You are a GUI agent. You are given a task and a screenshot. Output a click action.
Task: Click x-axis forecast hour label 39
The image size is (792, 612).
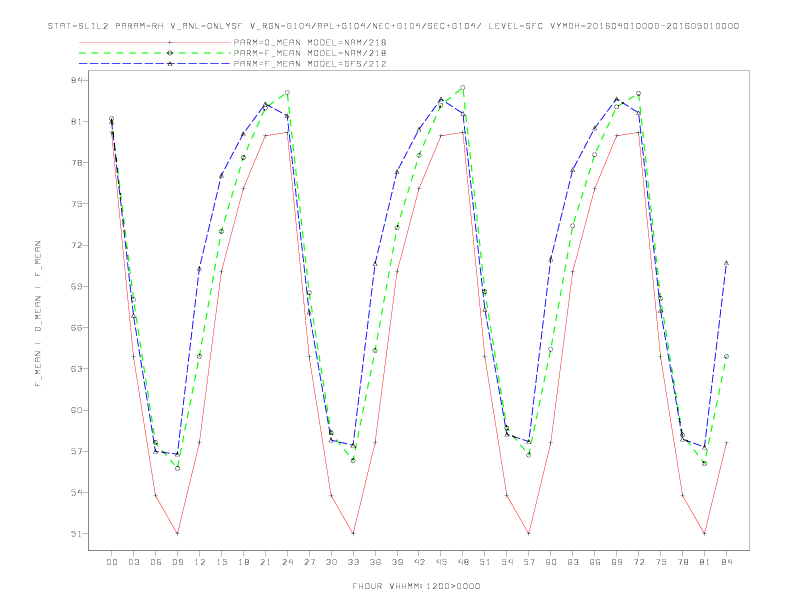(x=397, y=562)
